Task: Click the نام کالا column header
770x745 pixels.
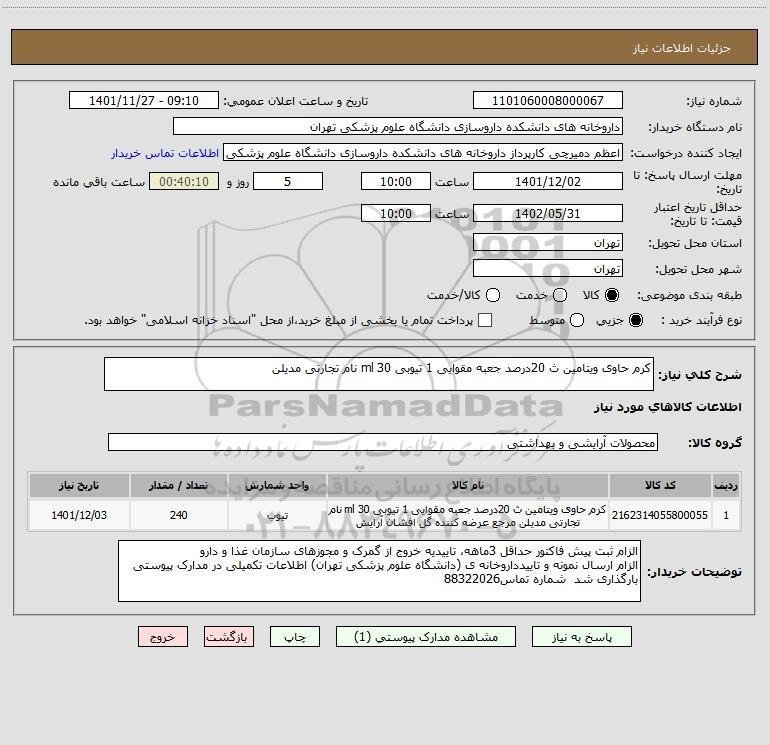Action: pyautogui.click(x=468, y=485)
